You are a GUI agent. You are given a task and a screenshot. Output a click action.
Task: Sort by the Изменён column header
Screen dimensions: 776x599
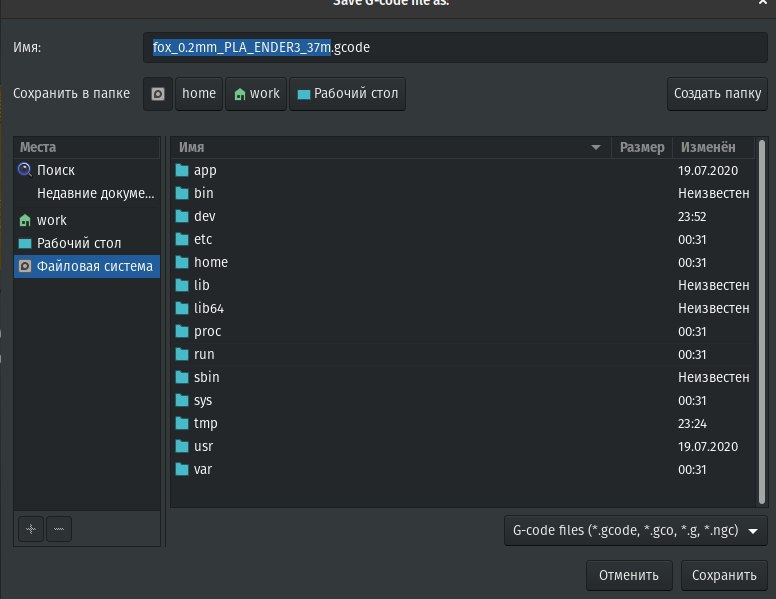pyautogui.click(x=713, y=148)
